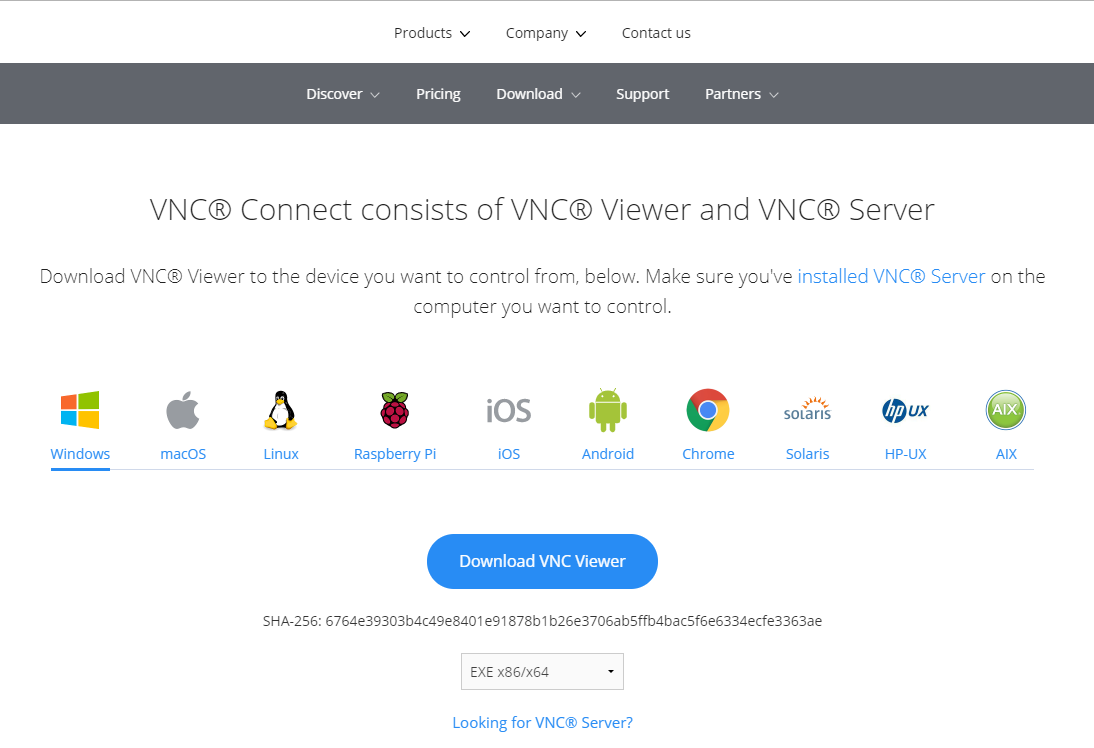Go to the Support page
This screenshot has width=1094, height=748.
(x=642, y=94)
